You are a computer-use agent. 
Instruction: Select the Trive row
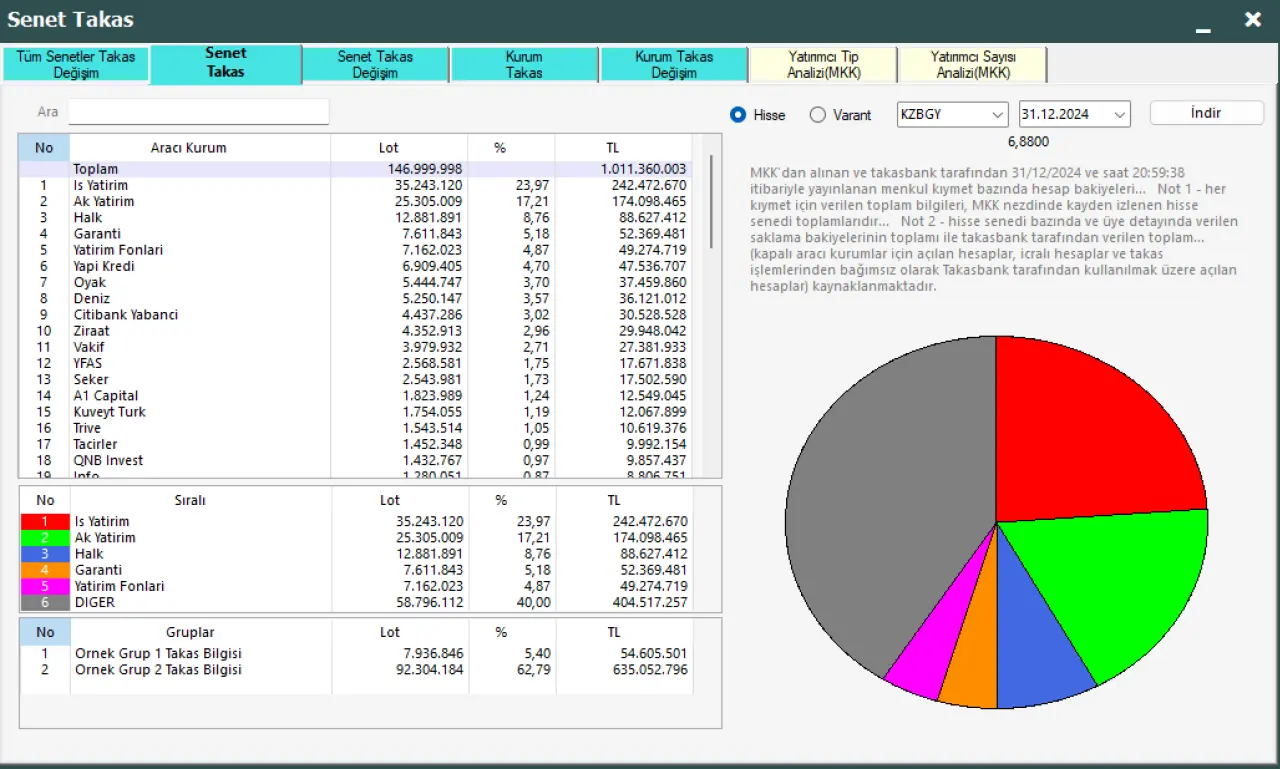coord(355,428)
